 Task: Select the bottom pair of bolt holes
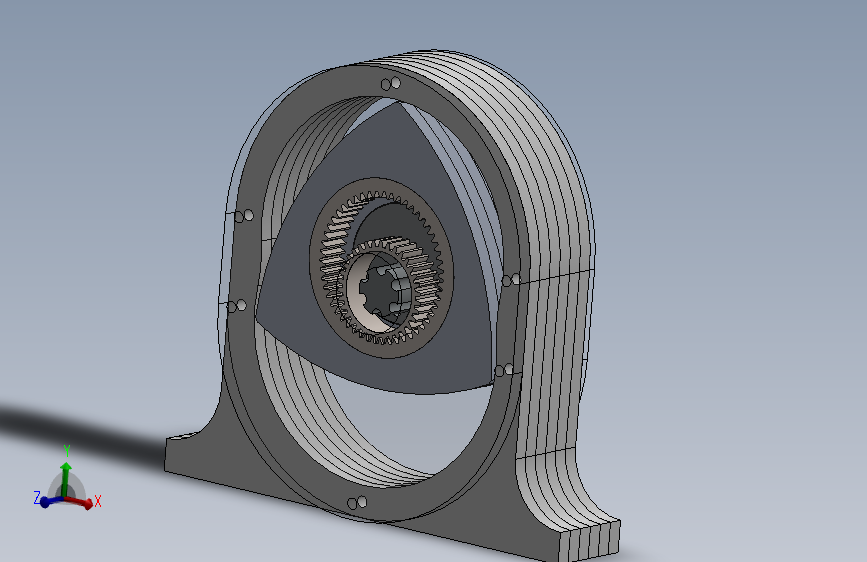357,503
